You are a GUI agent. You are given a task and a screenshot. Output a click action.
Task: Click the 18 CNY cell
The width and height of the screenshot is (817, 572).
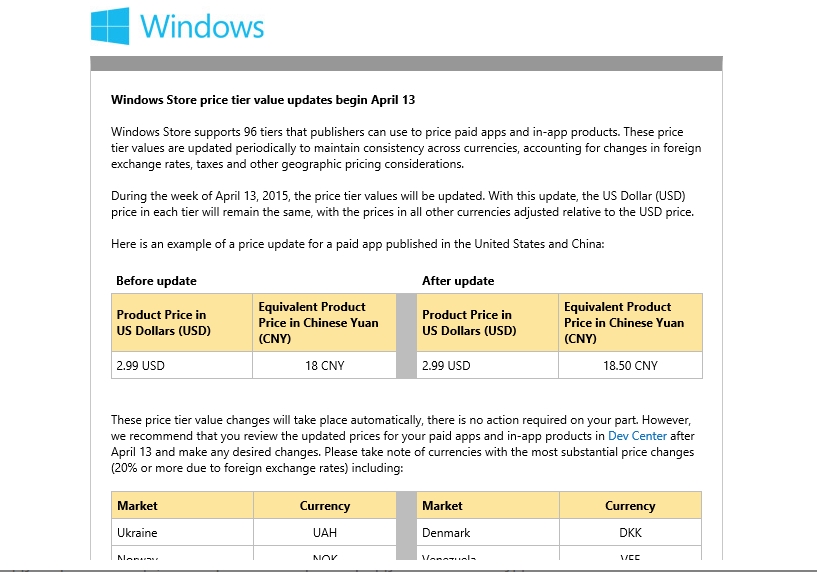pyautogui.click(x=324, y=366)
